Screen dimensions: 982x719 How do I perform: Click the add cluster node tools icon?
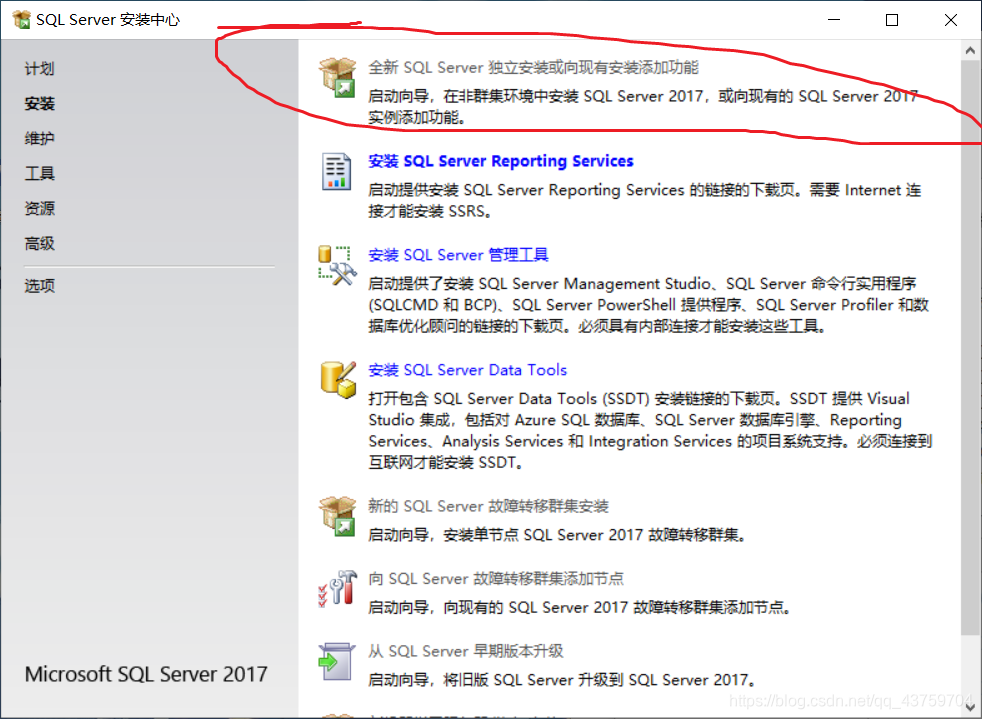click(338, 588)
